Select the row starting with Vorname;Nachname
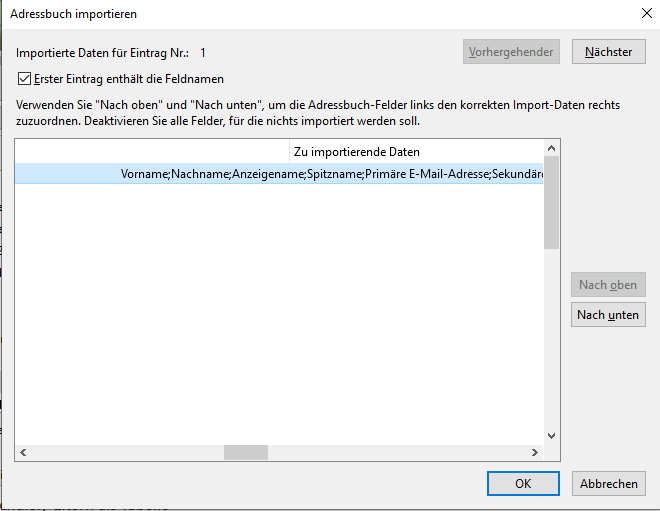This screenshot has width=660, height=511. tap(279, 173)
